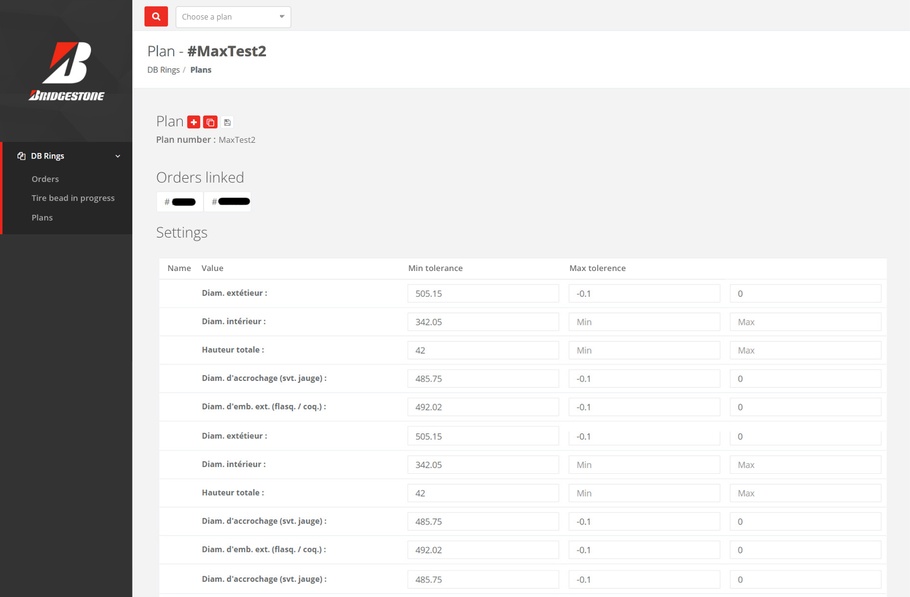Image resolution: width=910 pixels, height=597 pixels.
Task: Click the Bridgestone logo in the sidebar
Action: tap(66, 71)
